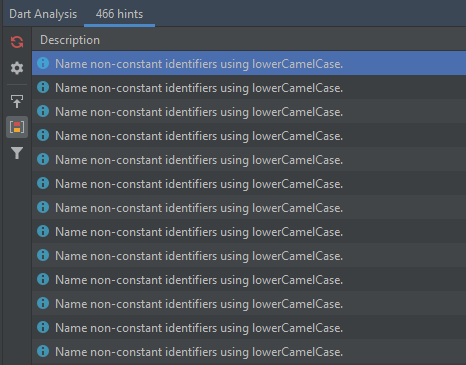The image size is (466, 365).
Task: Select the eleventh lowerCamelCase hint row
Action: click(249, 303)
